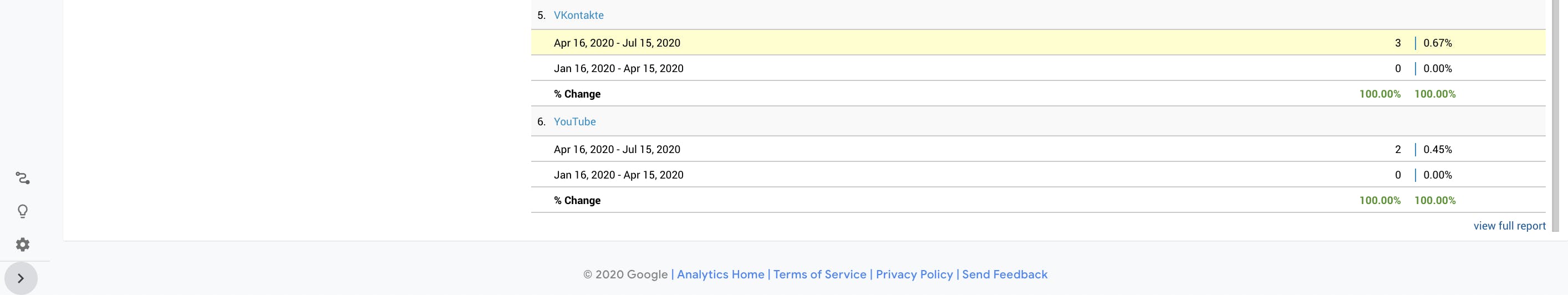Screen dimensions: 1568x295
Task: Select VKontakte Apr 16 - Jul 15 row
Action: coord(1038,43)
